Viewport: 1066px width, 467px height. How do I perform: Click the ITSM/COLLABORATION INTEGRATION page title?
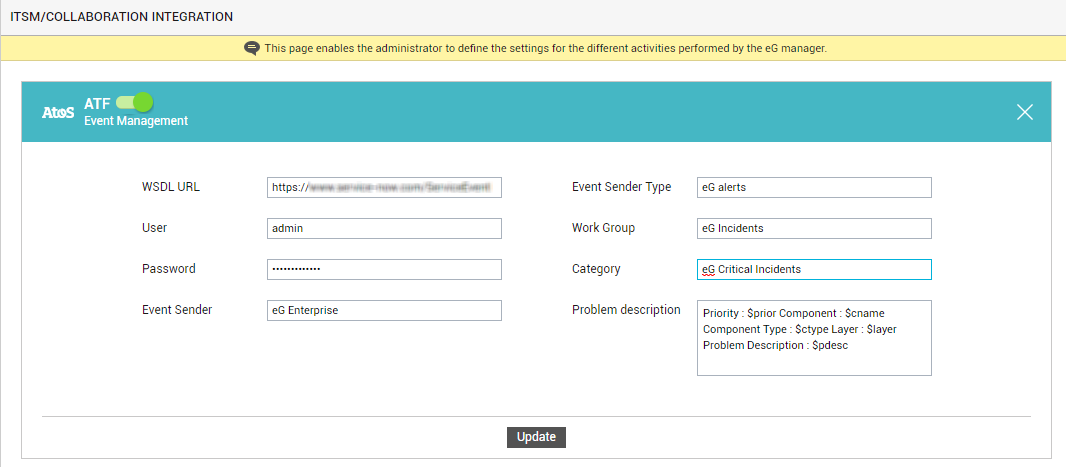(x=122, y=17)
